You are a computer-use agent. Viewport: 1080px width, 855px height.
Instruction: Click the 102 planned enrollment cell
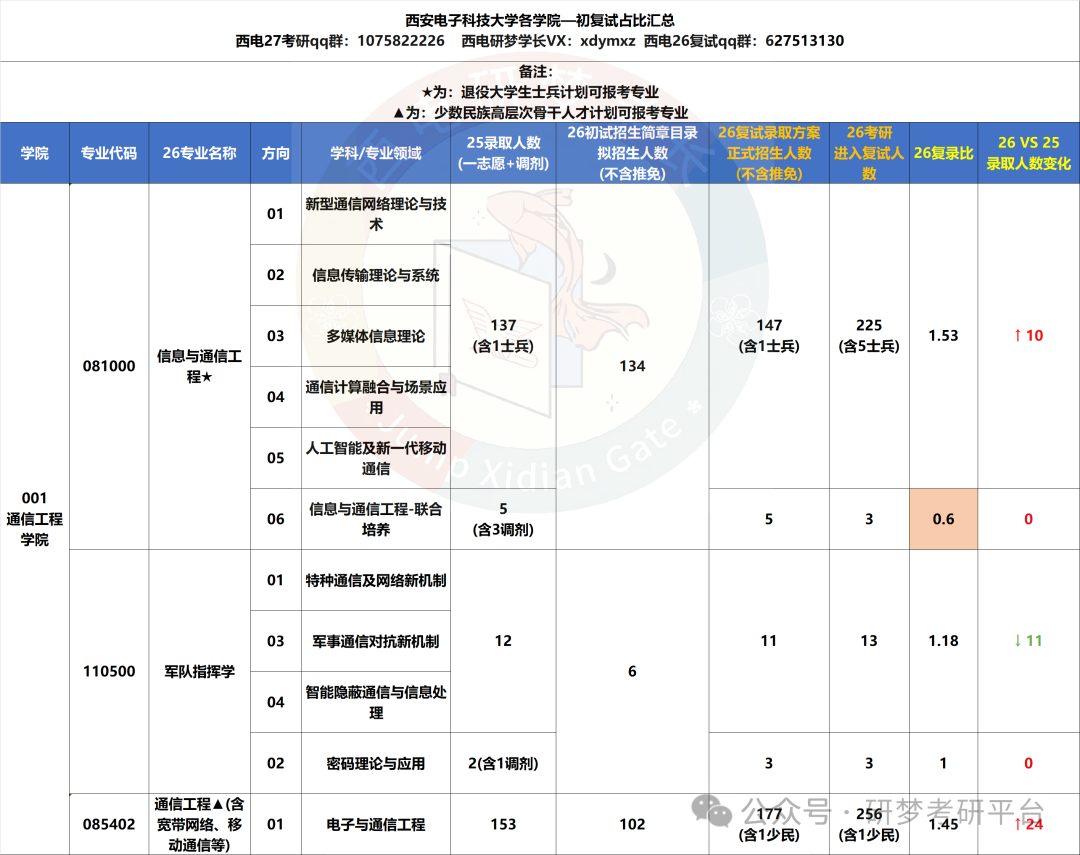click(x=632, y=824)
